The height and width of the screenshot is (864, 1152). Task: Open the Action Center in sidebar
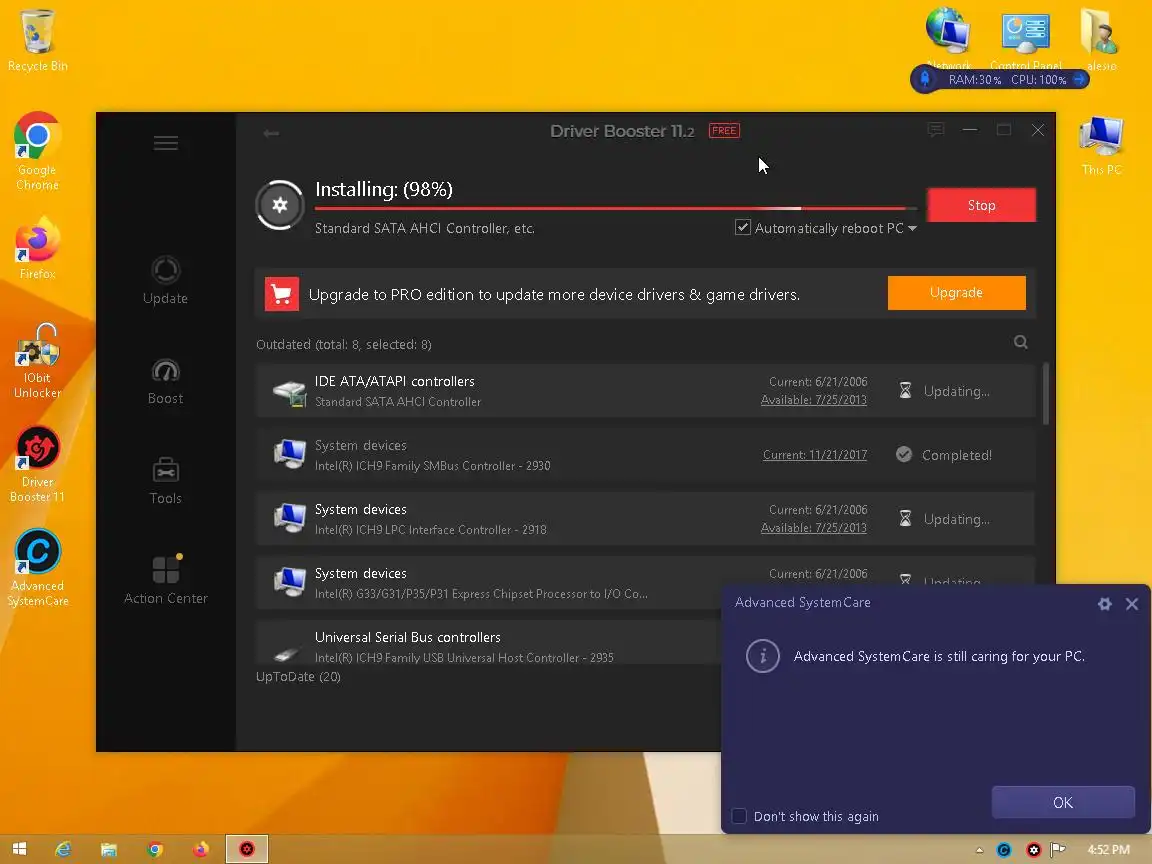point(165,580)
